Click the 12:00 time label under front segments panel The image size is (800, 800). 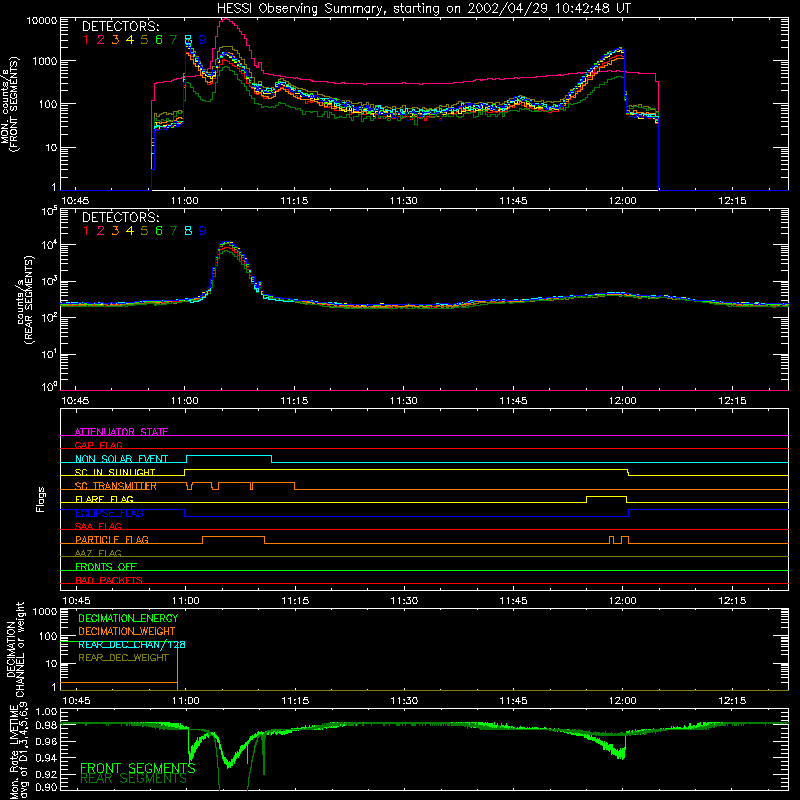[622, 201]
